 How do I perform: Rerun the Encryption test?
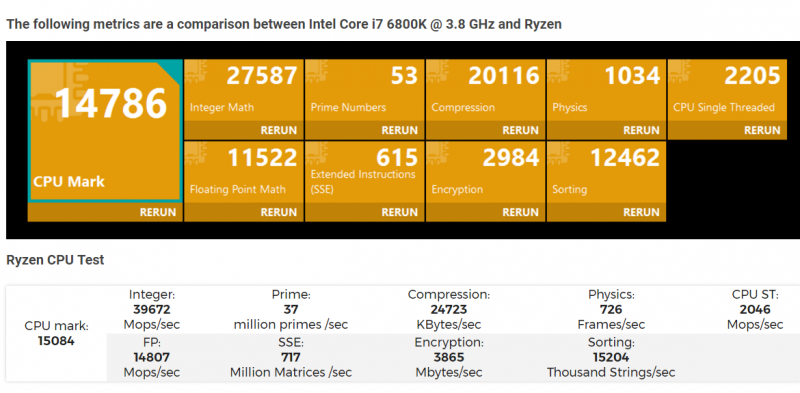click(520, 212)
